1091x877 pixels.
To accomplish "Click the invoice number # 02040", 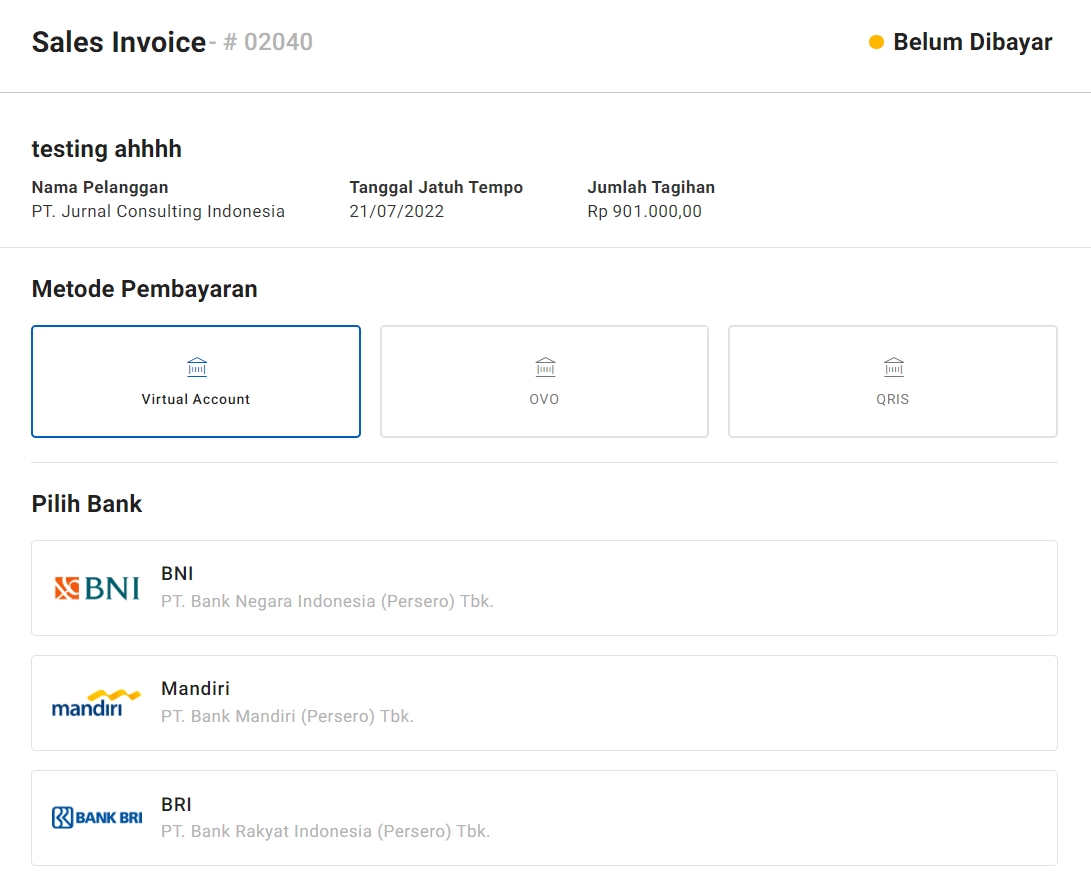I will [x=268, y=42].
